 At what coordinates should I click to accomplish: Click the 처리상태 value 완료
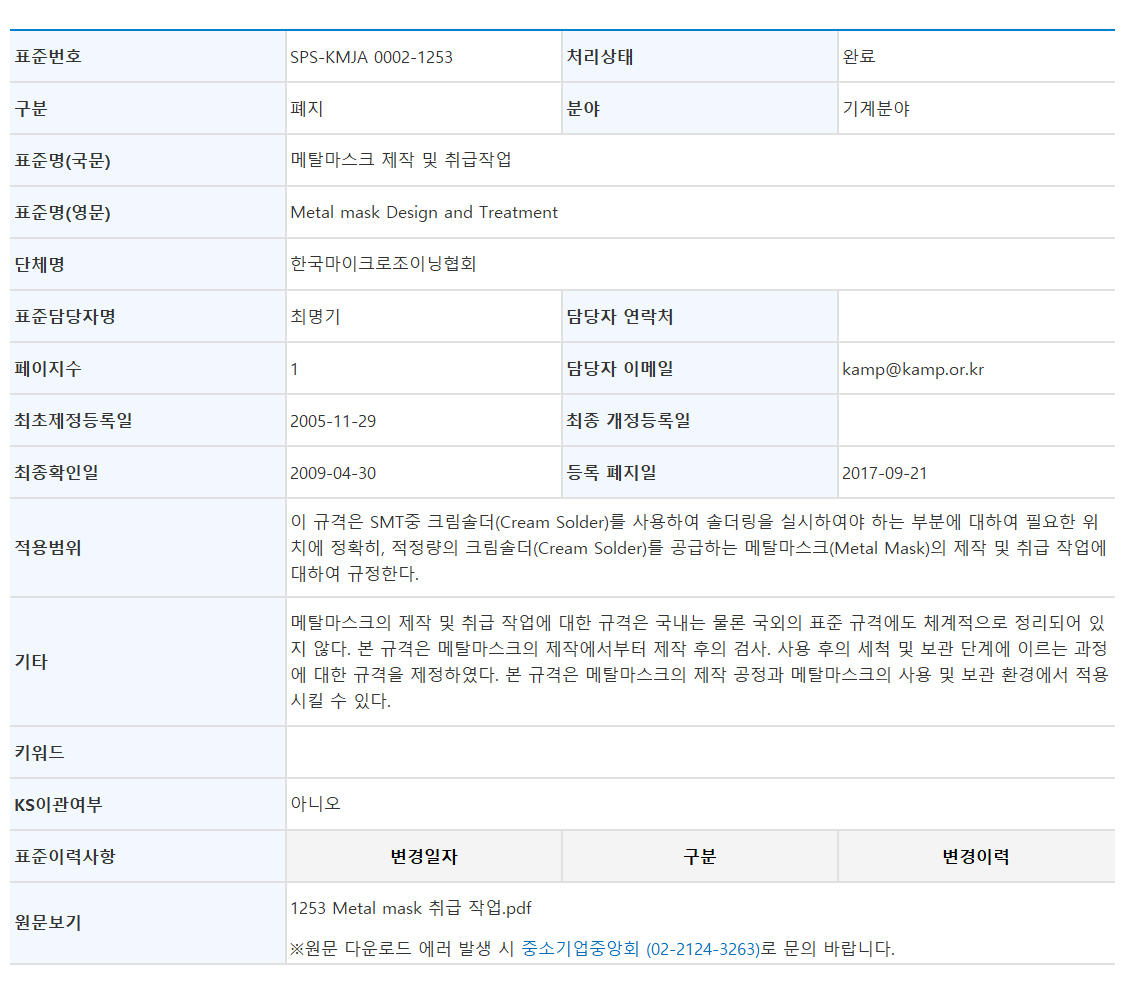click(x=859, y=57)
